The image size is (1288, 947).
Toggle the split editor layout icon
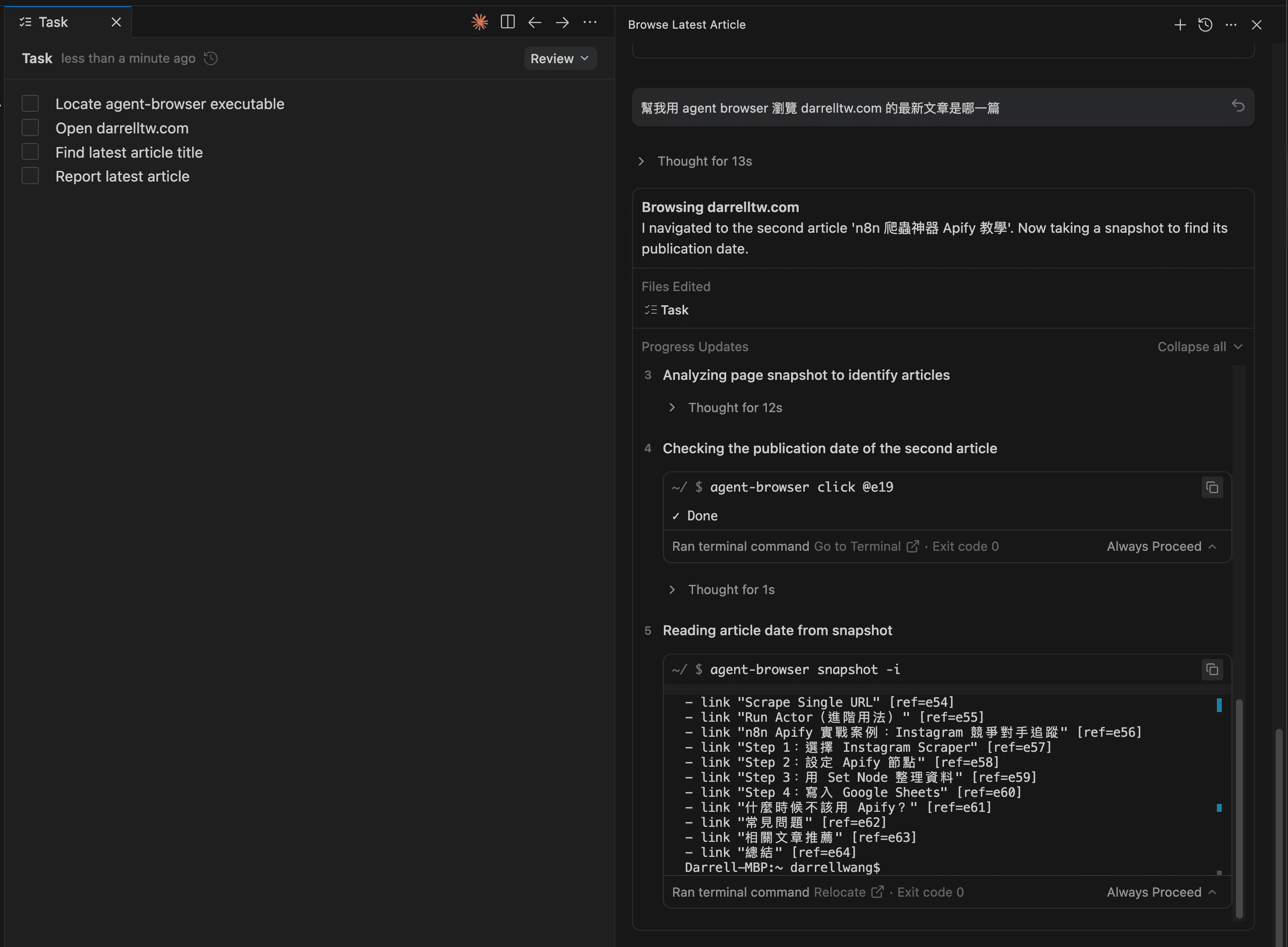point(507,23)
